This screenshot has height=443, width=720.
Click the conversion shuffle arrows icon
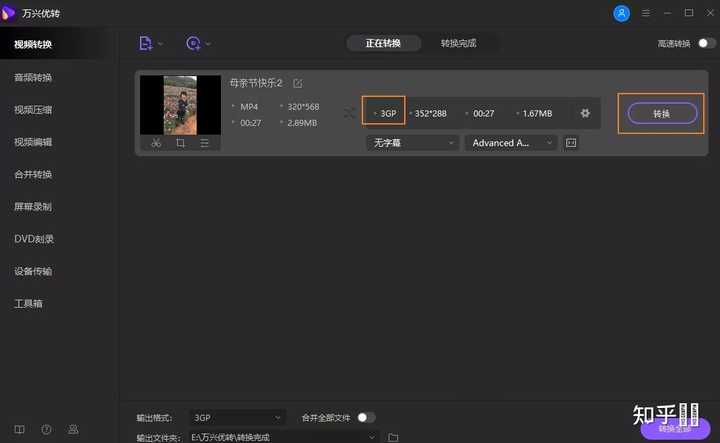point(349,113)
